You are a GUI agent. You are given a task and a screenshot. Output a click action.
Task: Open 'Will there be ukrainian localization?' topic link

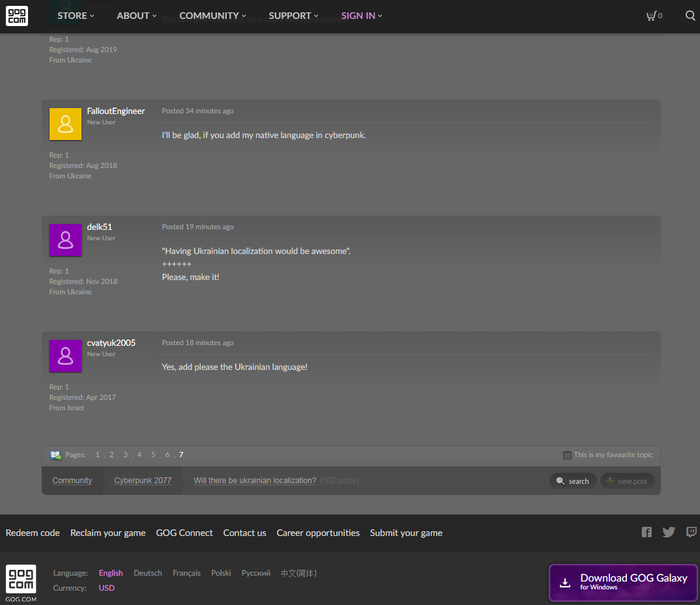[x=255, y=480]
